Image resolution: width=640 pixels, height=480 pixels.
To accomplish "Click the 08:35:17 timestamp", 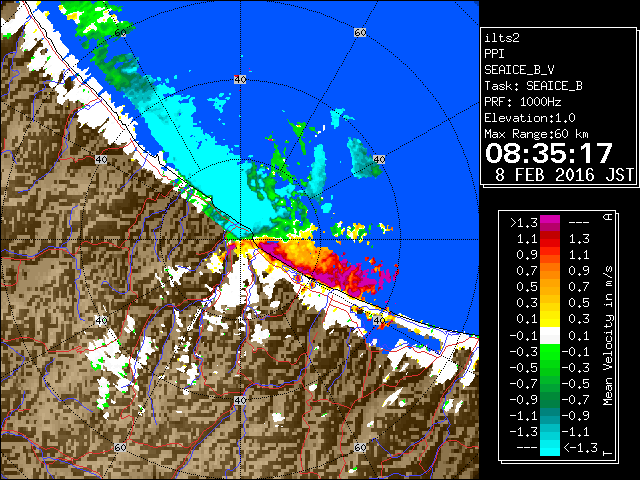I will (549, 153).
